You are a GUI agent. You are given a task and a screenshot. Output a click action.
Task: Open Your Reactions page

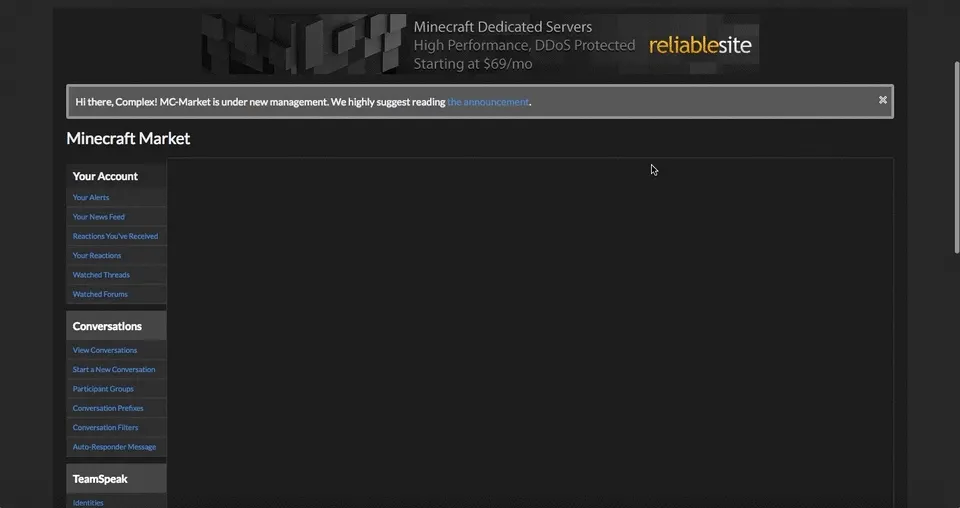(x=97, y=255)
